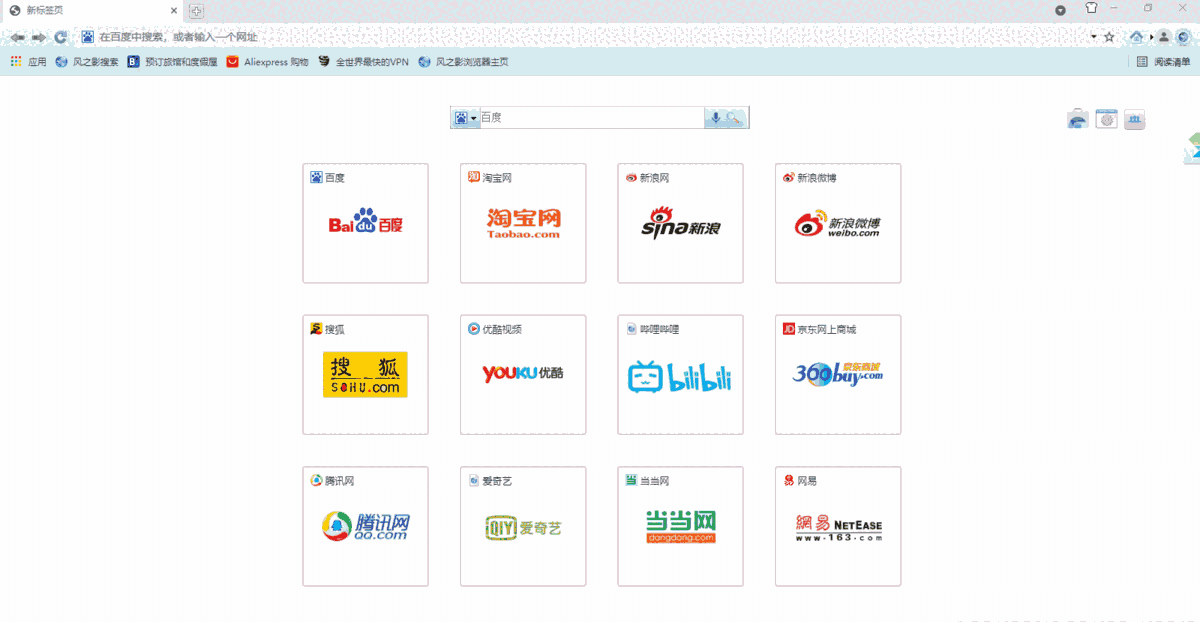Open the 当当网 Dangdang tile
Image resolution: width=1200 pixels, height=622 pixels.
point(680,526)
